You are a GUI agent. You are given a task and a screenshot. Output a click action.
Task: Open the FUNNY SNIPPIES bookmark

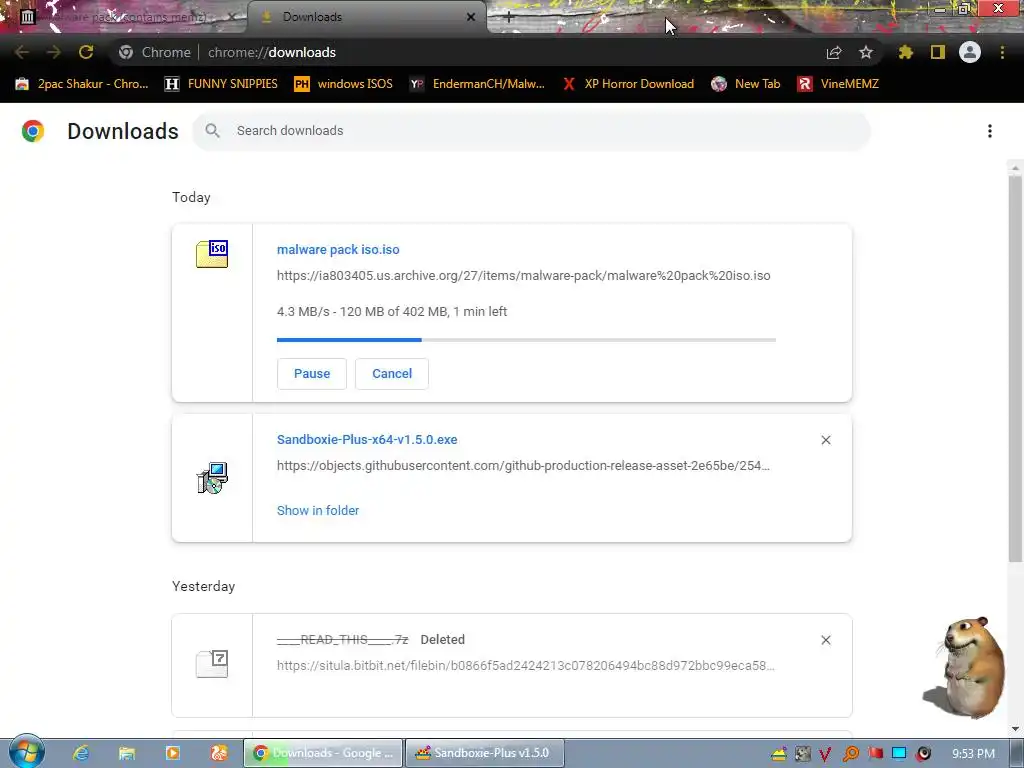221,84
